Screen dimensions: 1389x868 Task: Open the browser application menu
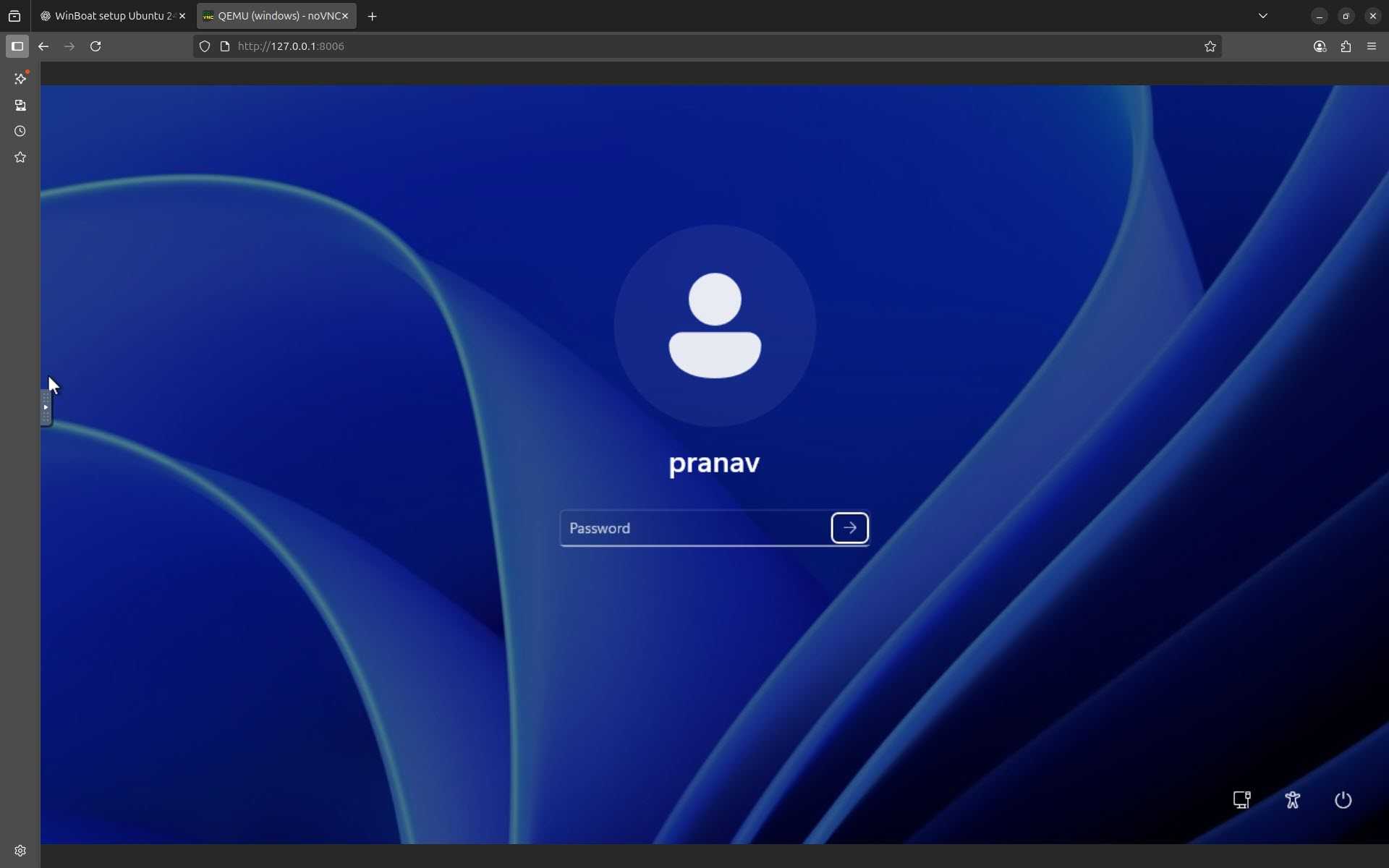point(1372,46)
